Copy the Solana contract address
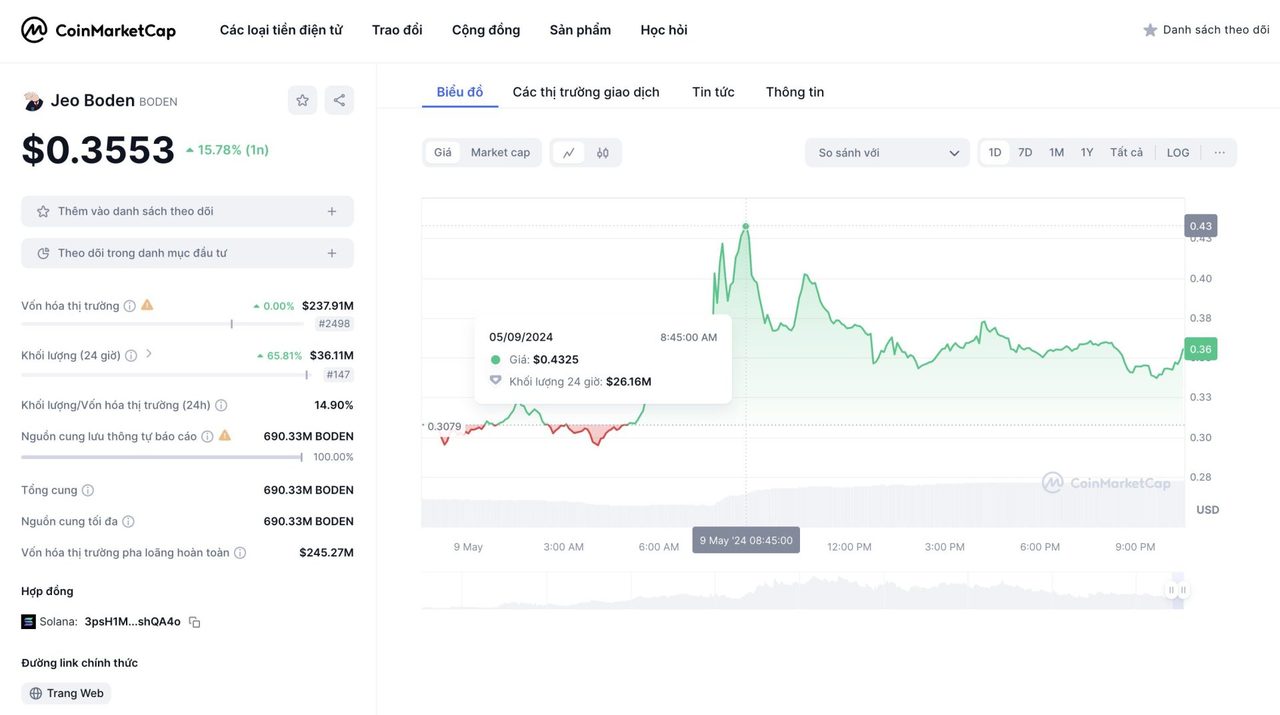This screenshot has height=715, width=1280. (194, 622)
